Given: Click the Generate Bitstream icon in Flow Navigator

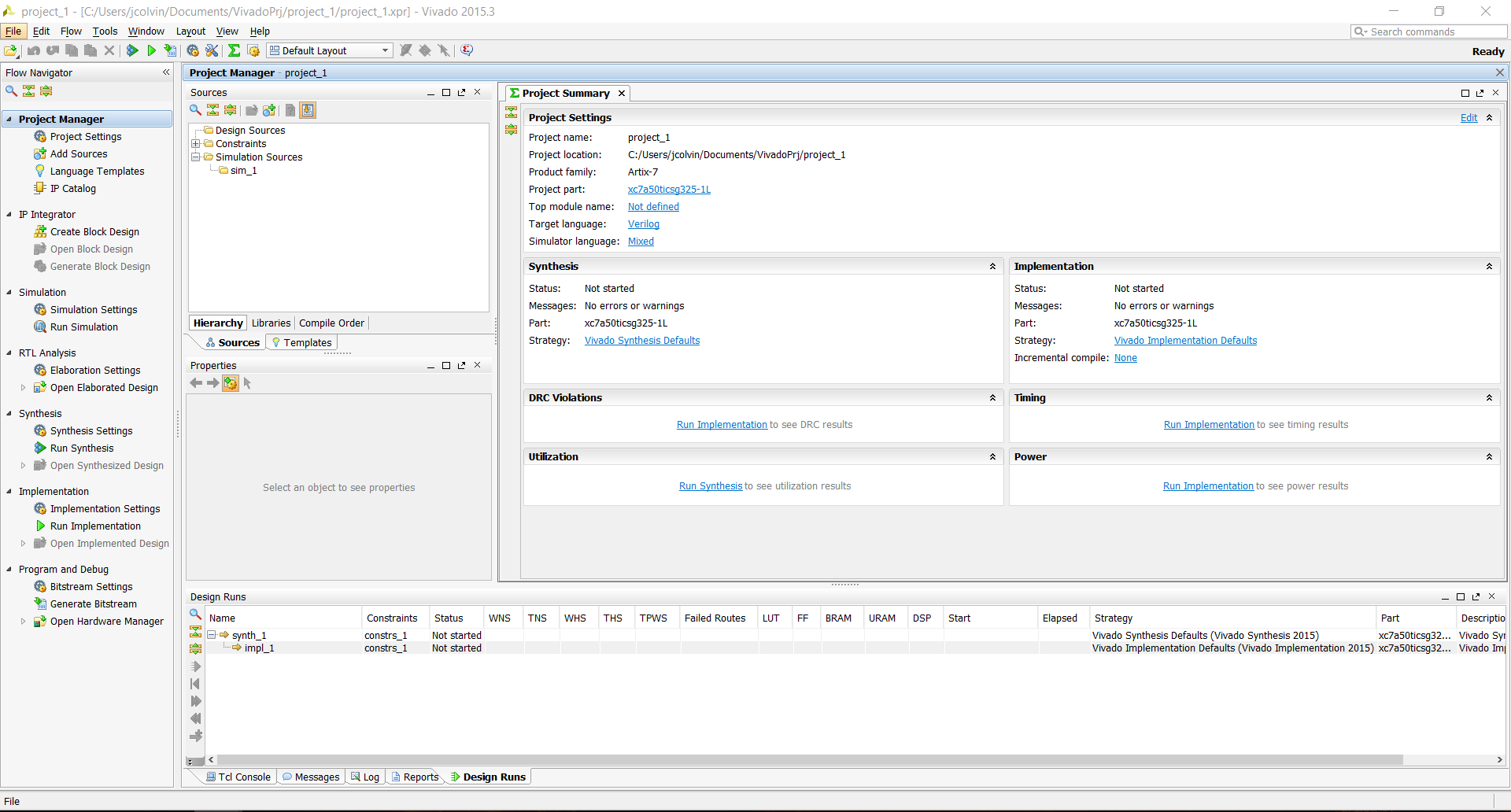Looking at the screenshot, I should point(40,603).
